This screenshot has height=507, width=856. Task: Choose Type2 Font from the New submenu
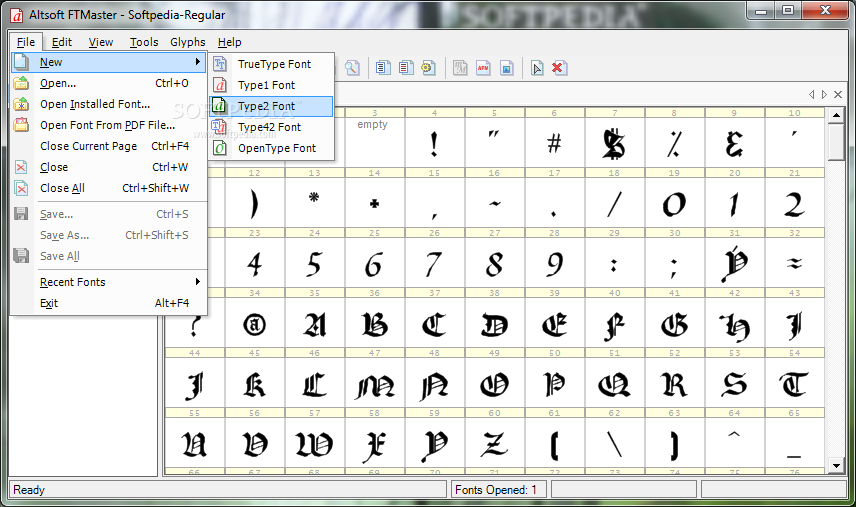271,106
